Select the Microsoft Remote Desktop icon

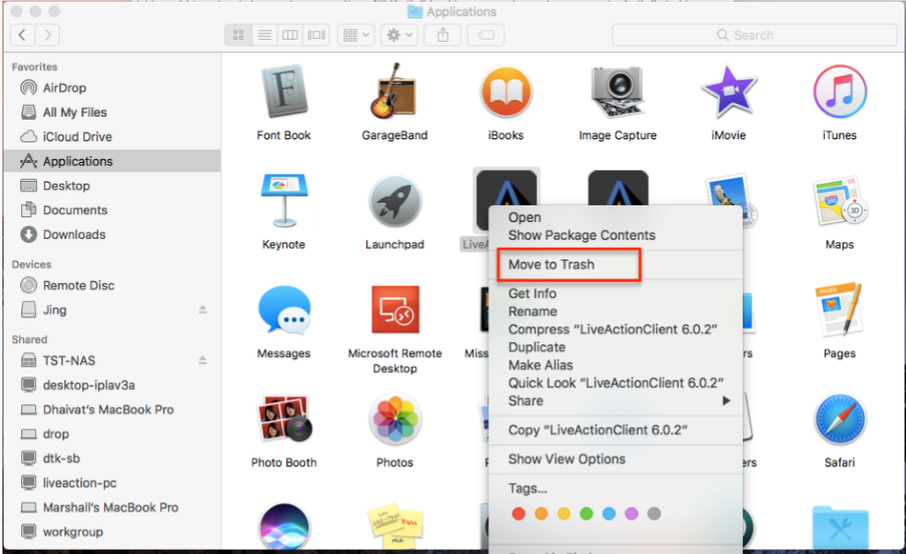[x=395, y=310]
